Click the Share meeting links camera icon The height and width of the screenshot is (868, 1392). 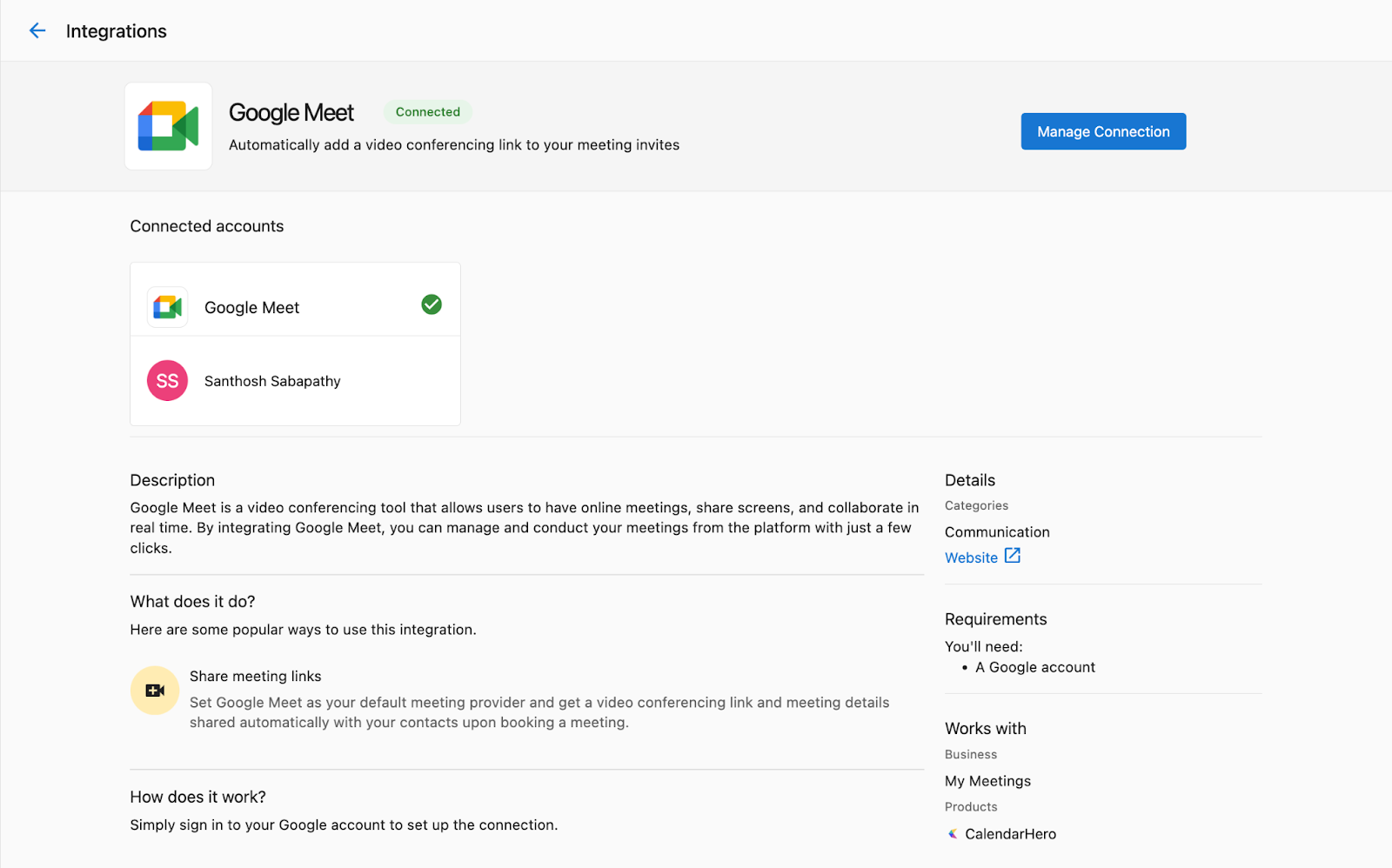155,691
